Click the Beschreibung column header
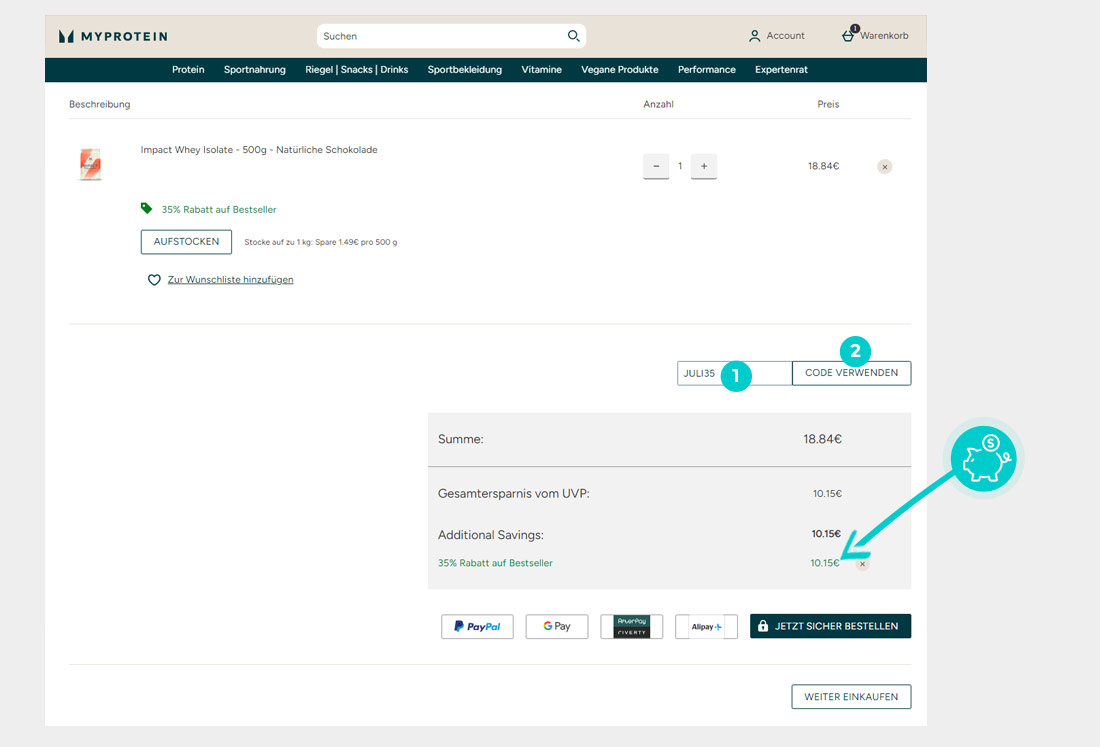The height and width of the screenshot is (747, 1100). [x=100, y=105]
